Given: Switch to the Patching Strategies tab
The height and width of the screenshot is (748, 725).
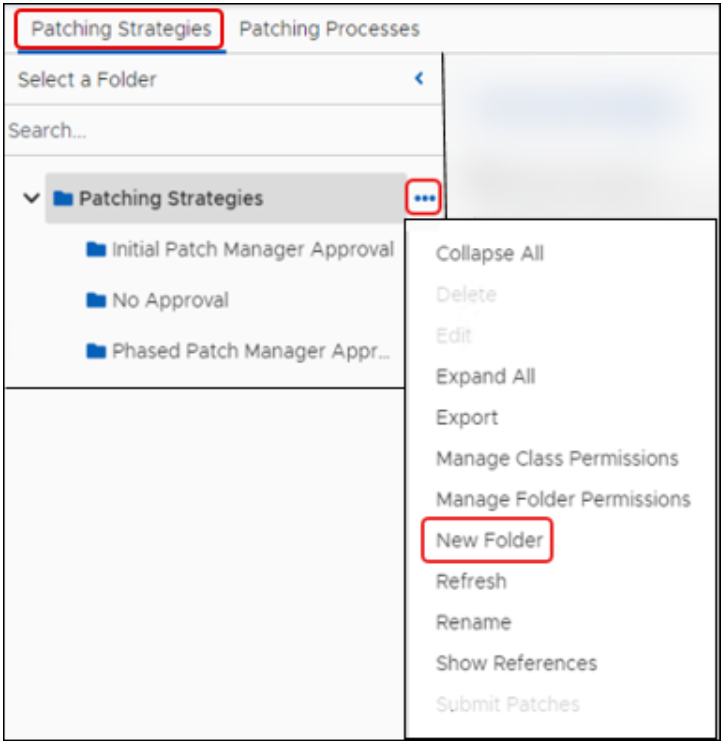Looking at the screenshot, I should [121, 28].
